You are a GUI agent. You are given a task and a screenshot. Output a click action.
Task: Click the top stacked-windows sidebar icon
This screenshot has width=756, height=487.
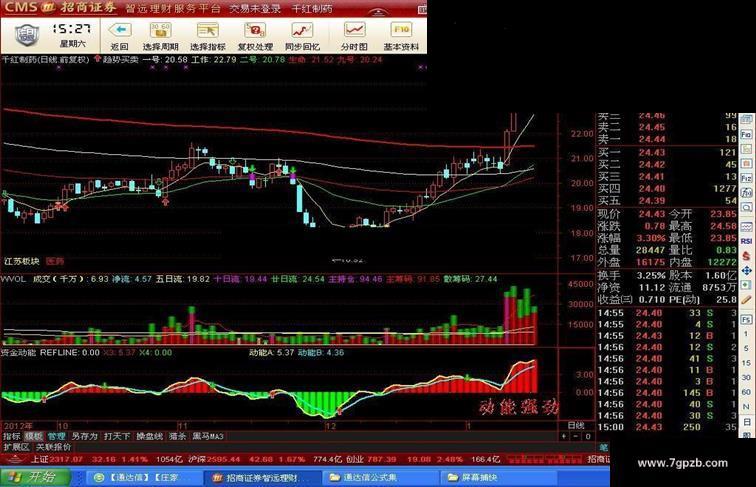click(x=746, y=119)
